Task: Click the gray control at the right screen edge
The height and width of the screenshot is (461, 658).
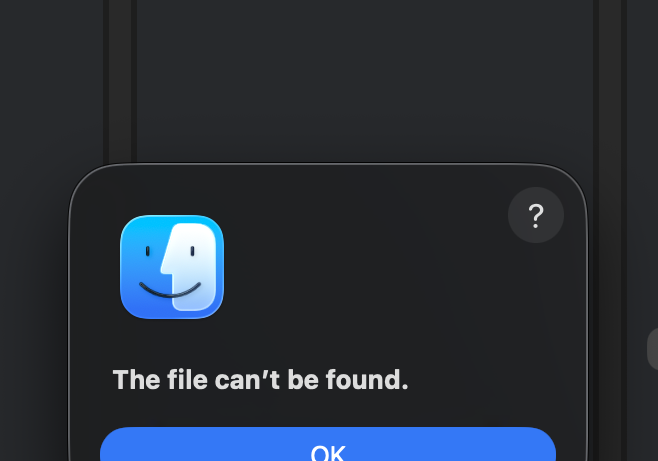Action: tap(653, 349)
